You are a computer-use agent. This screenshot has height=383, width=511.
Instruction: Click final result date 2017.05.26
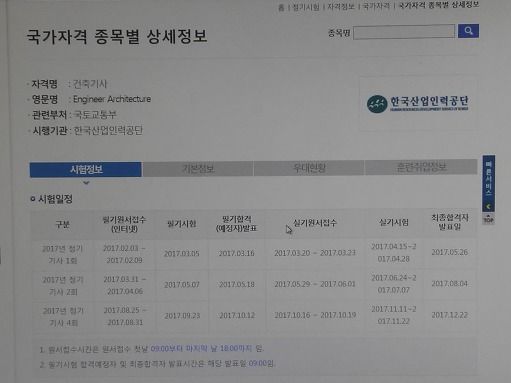(x=450, y=252)
